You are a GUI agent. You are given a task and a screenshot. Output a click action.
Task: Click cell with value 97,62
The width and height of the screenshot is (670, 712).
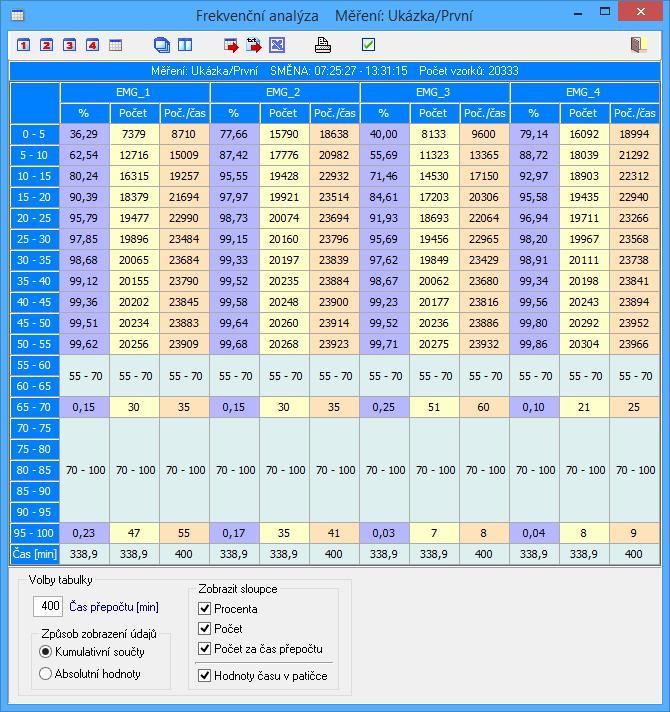[x=384, y=260]
